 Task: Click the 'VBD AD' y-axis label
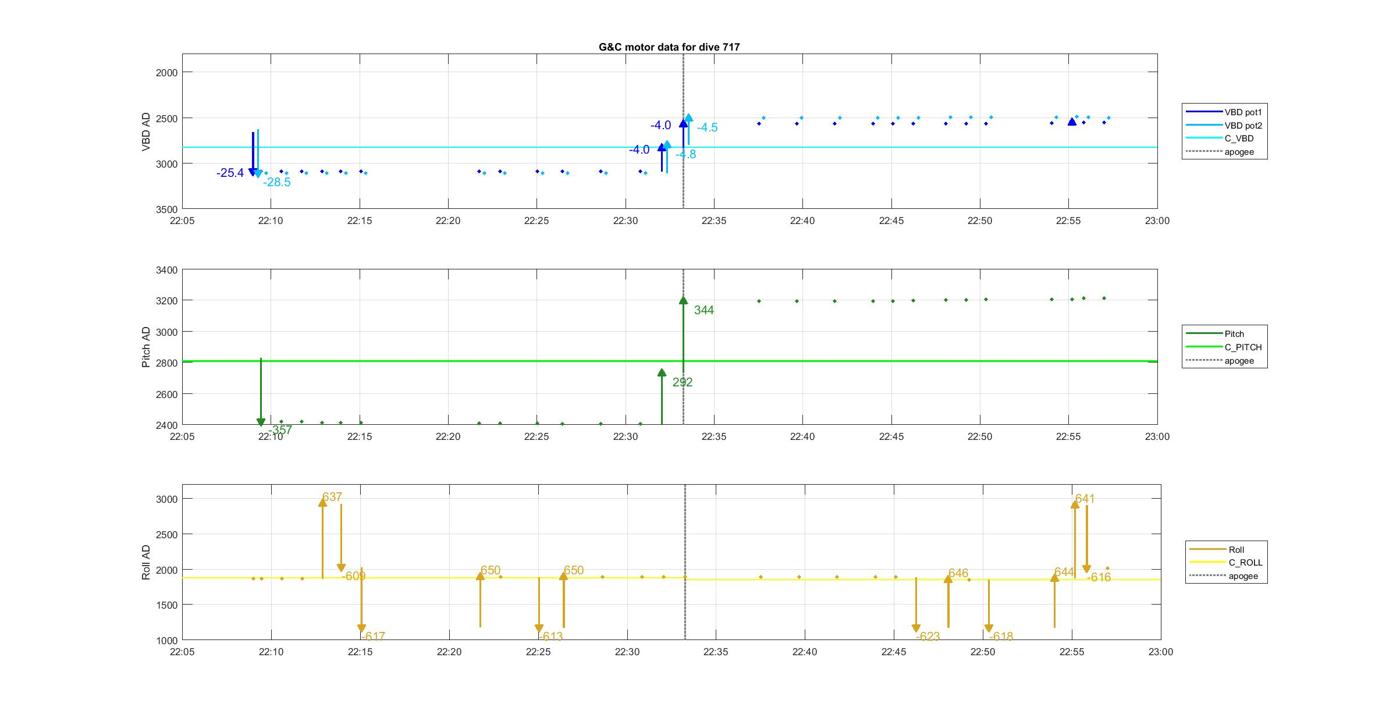[x=146, y=132]
